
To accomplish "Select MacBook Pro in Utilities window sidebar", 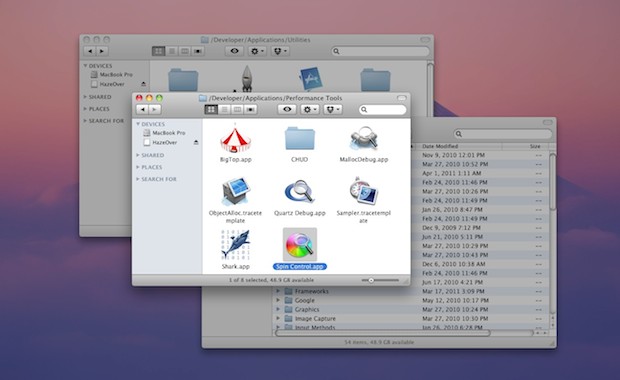I will tap(112, 74).
